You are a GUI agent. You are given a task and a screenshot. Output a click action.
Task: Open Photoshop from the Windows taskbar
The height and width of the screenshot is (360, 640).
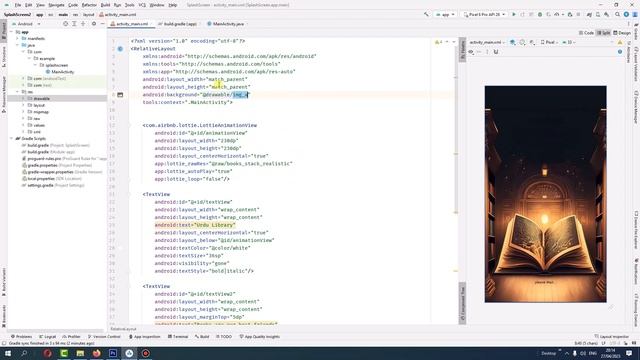(113, 353)
